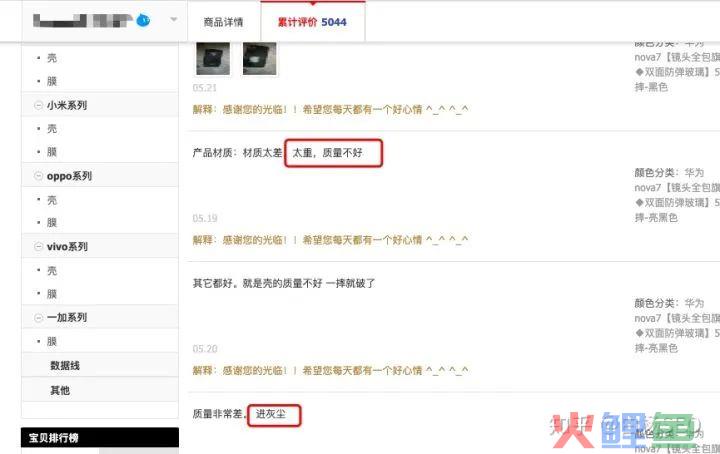Open the 数据线 category

tap(65, 365)
